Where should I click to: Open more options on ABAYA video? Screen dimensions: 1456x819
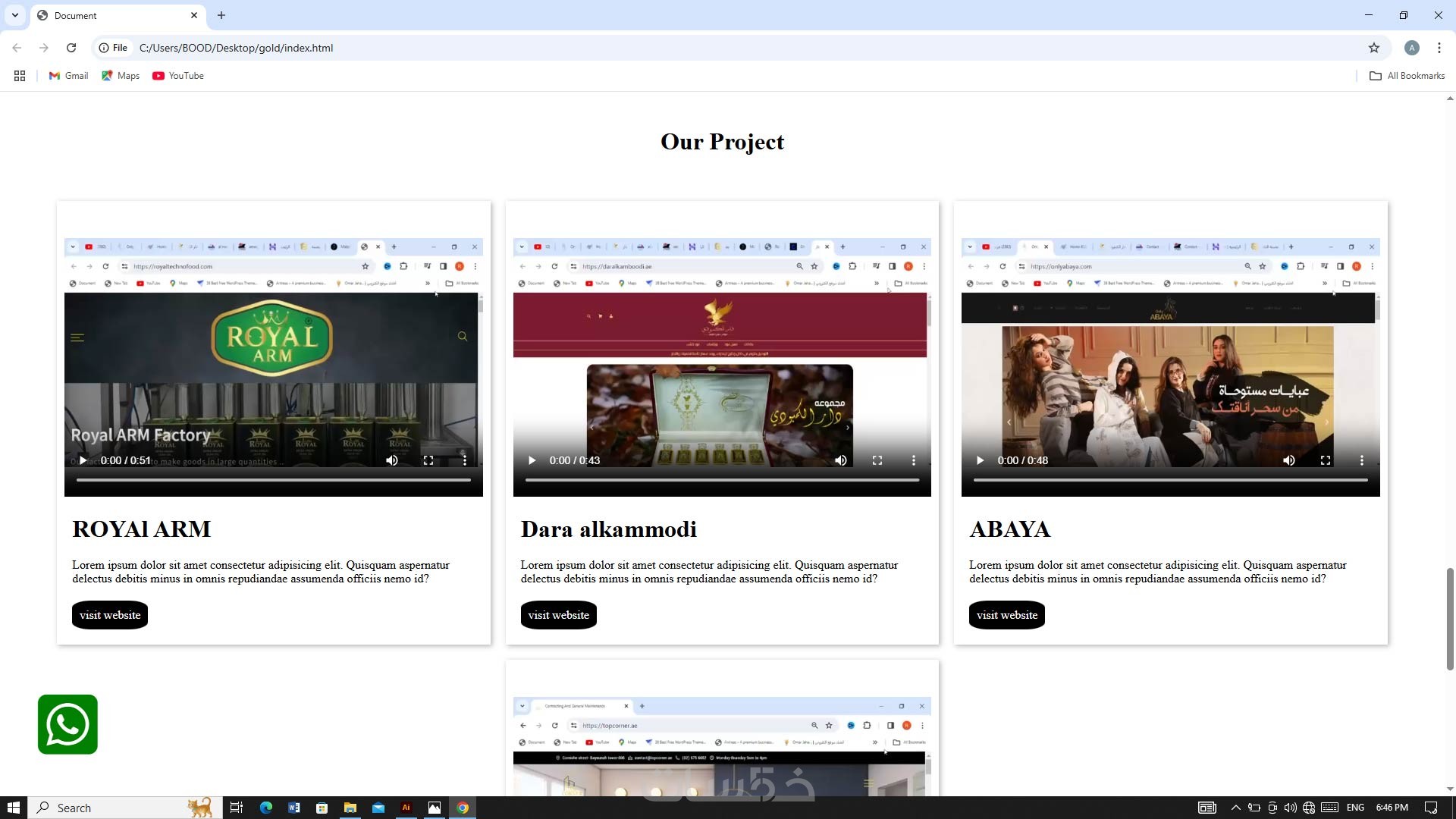pos(1361,460)
